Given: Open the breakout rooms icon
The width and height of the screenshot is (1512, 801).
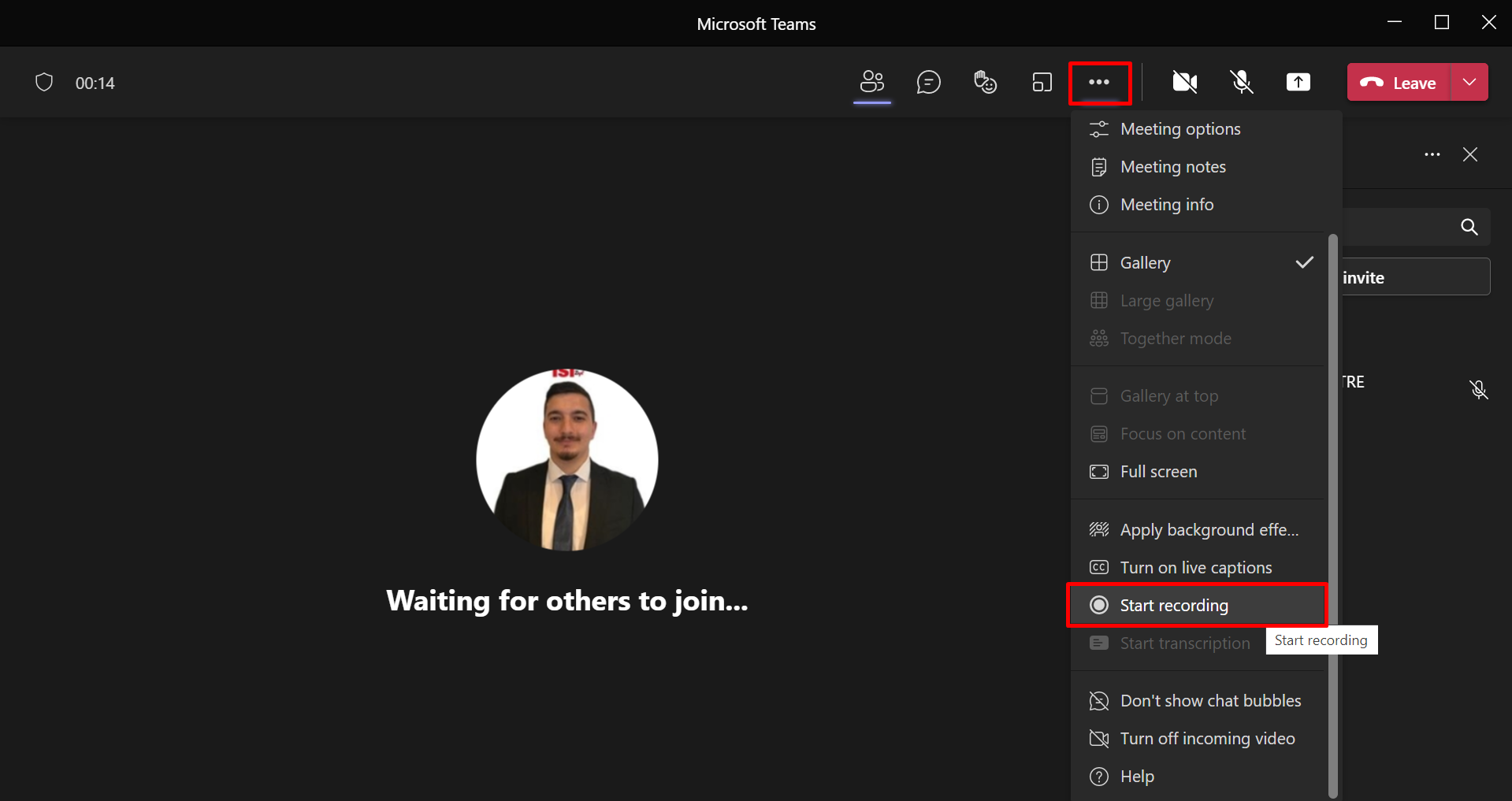Looking at the screenshot, I should pyautogui.click(x=1042, y=82).
